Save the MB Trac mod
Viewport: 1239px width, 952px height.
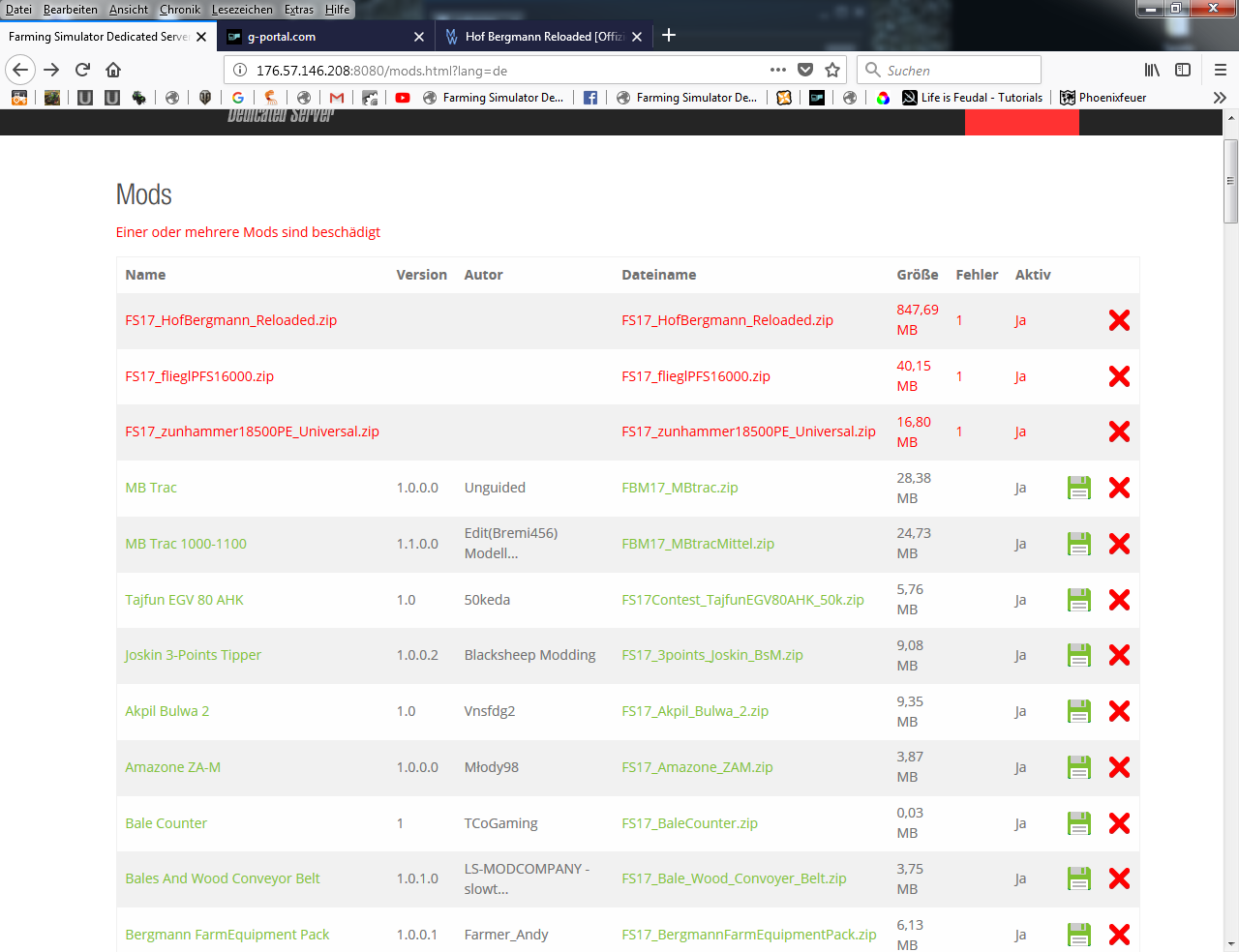tap(1079, 488)
